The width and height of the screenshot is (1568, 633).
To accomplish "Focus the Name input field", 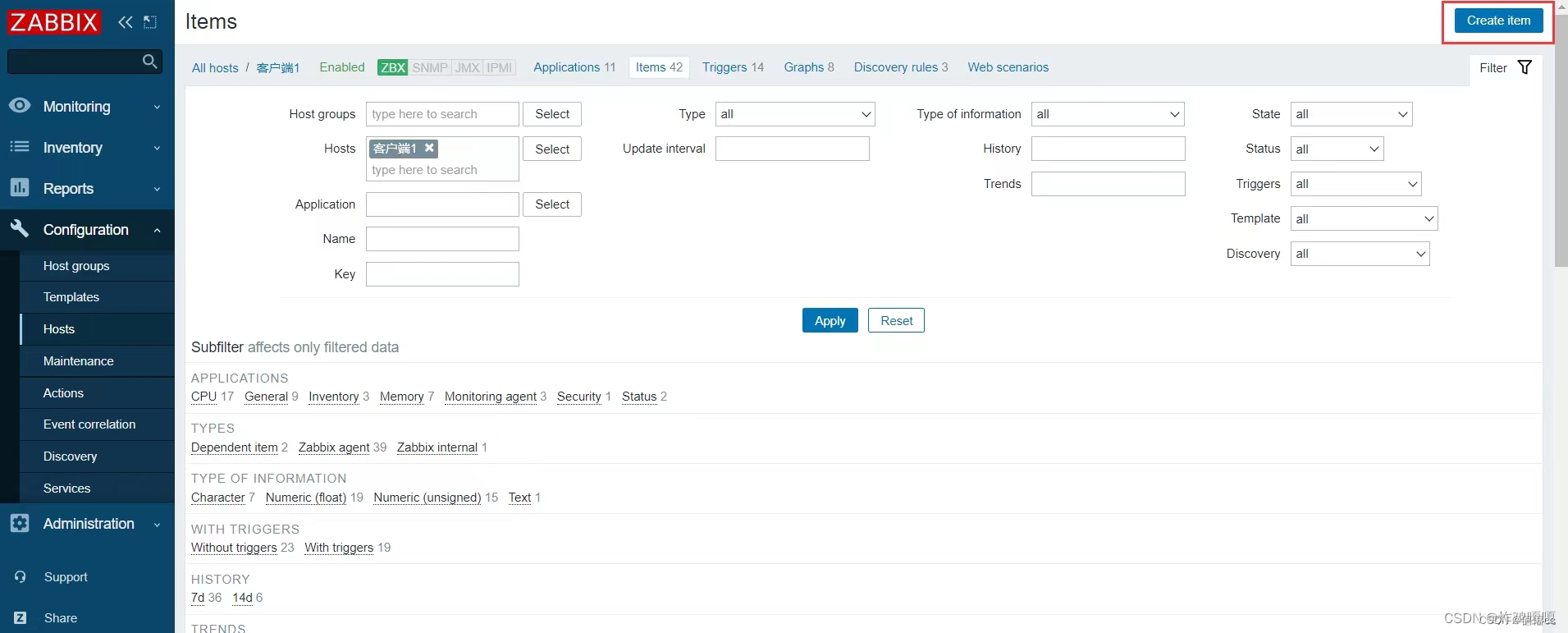I will tap(442, 239).
